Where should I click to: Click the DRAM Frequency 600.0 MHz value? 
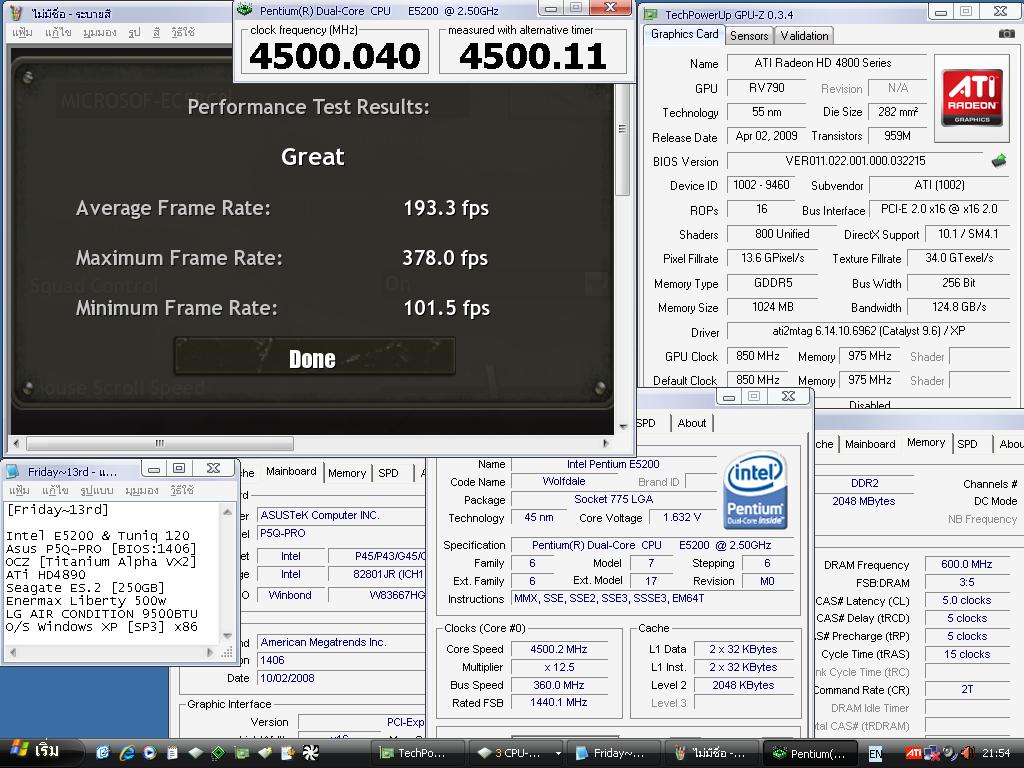(967, 564)
